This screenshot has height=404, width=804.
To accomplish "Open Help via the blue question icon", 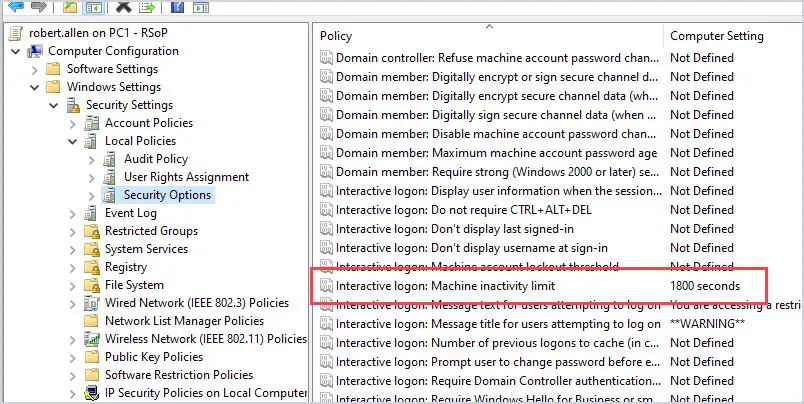I will click(177, 7).
